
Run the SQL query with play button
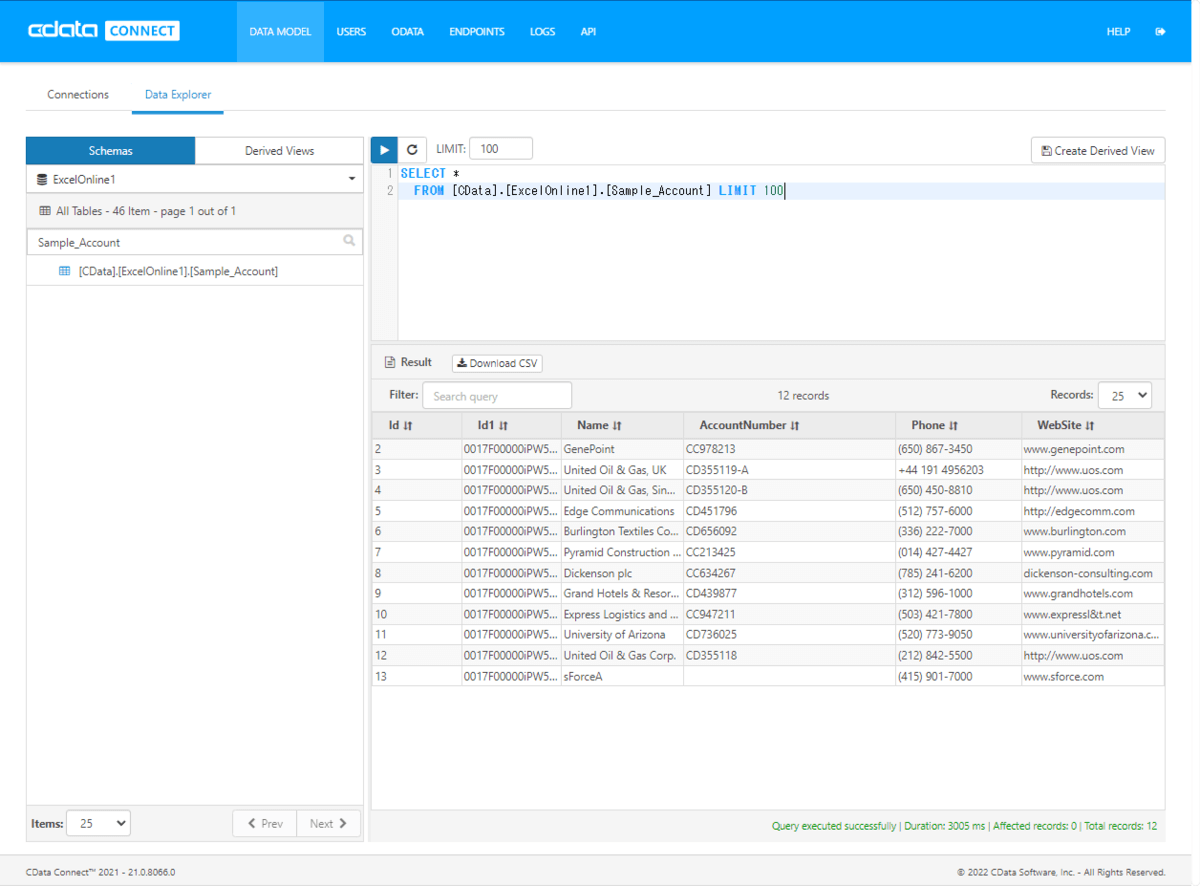(384, 150)
